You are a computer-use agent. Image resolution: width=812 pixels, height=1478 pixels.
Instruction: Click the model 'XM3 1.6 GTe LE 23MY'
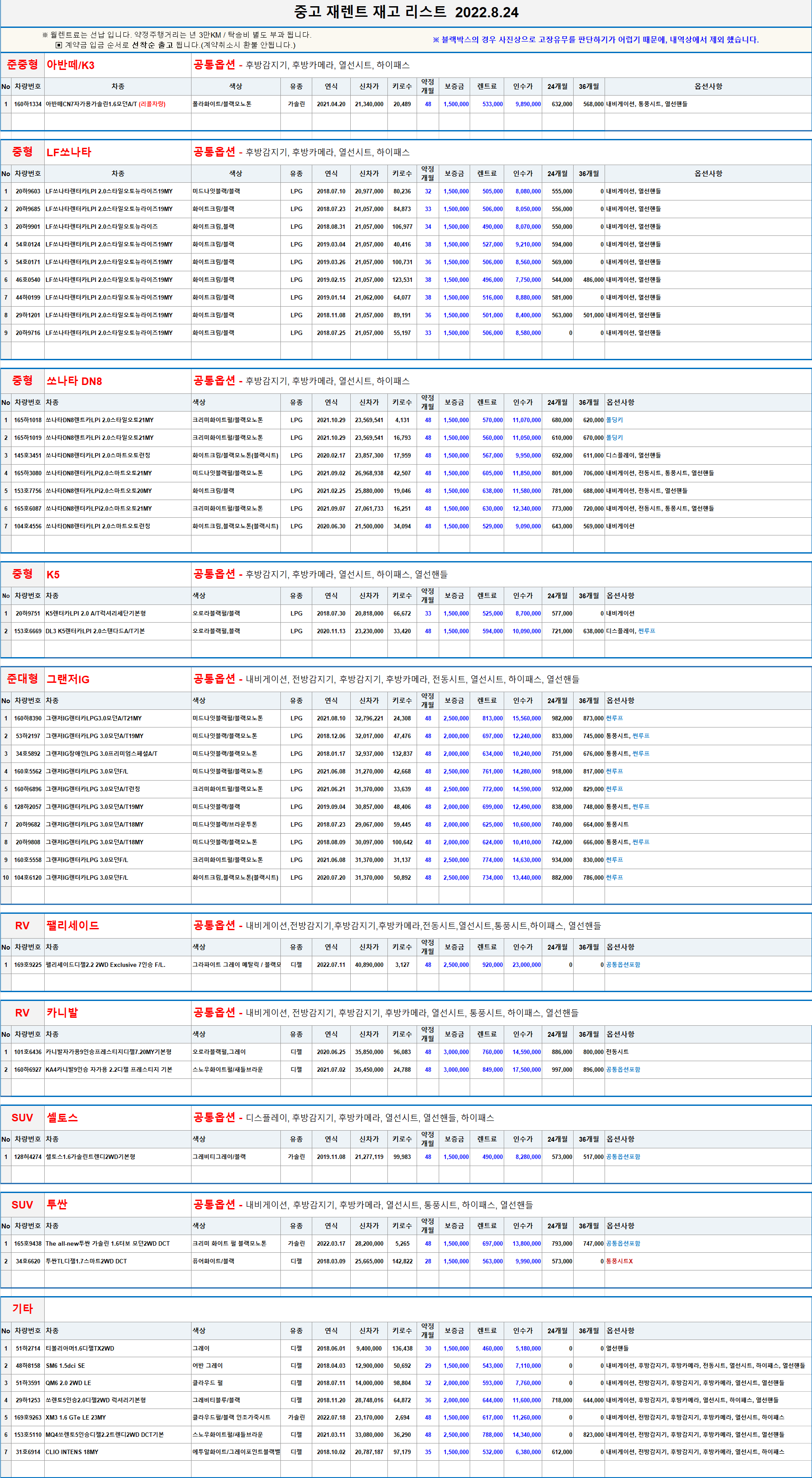[x=76, y=1418]
